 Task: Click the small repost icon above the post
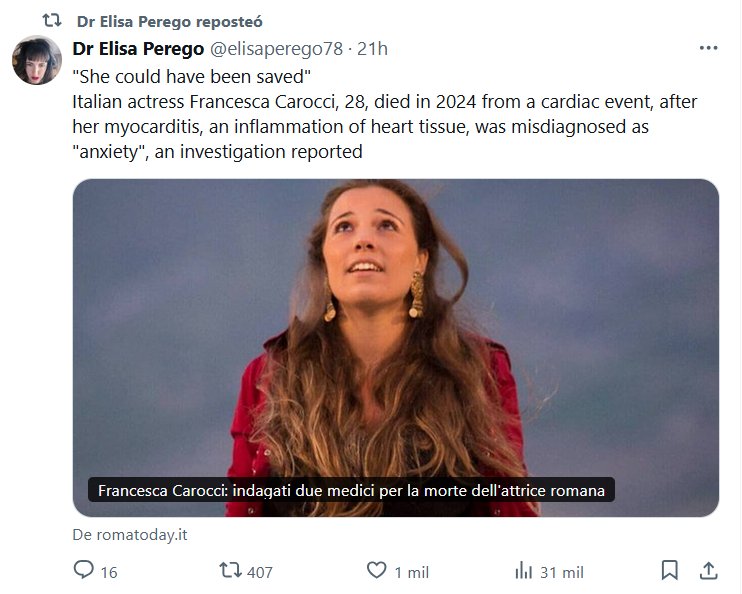click(x=52, y=20)
